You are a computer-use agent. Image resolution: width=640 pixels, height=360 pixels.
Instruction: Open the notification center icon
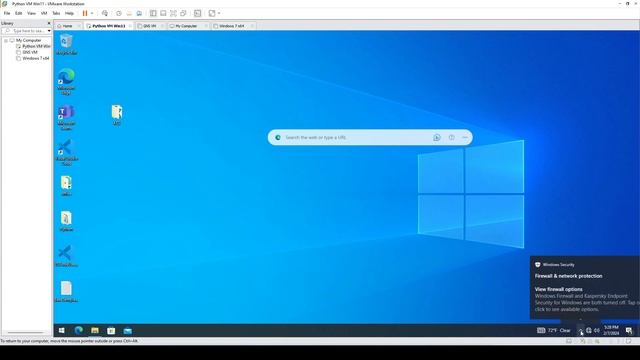click(x=629, y=331)
